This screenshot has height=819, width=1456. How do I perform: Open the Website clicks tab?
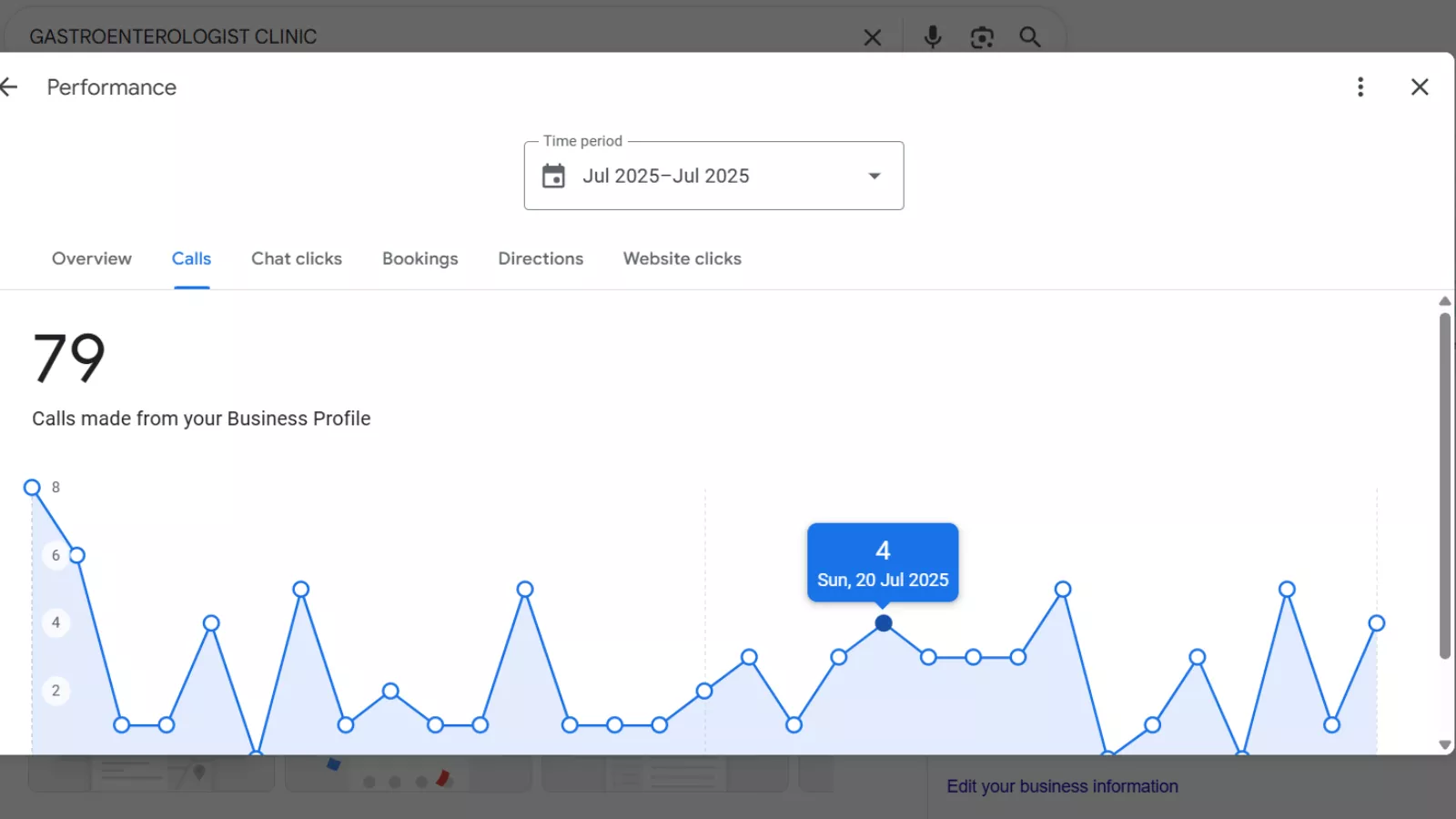coord(682,258)
